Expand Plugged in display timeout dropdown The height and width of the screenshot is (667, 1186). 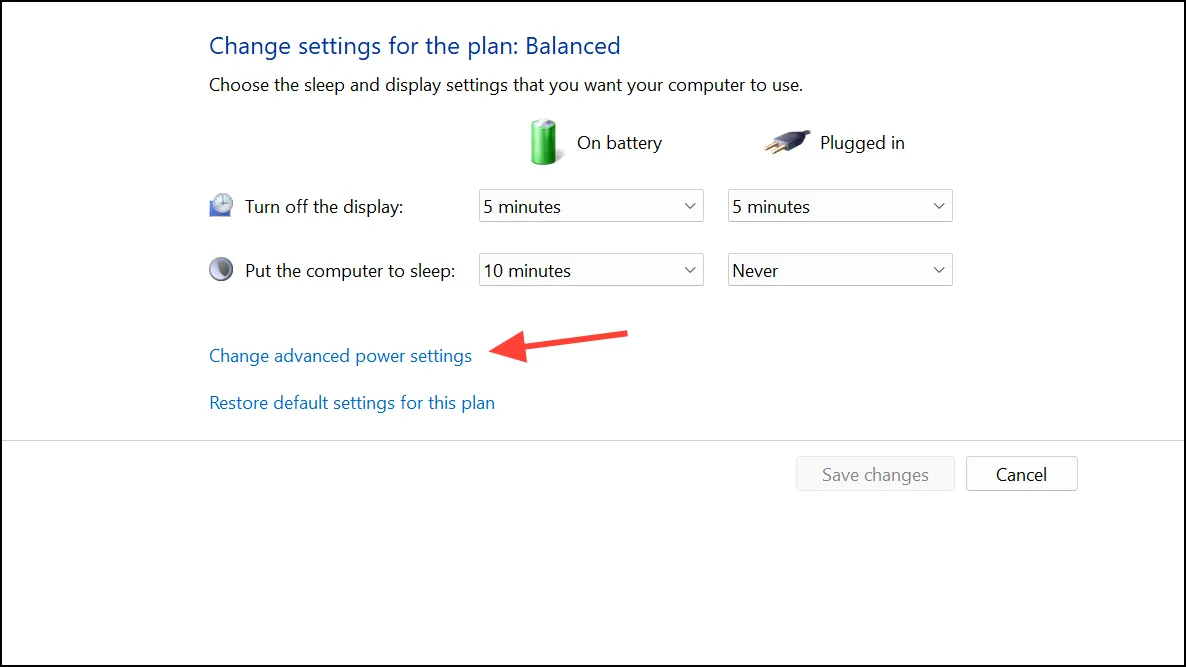[x=840, y=206]
